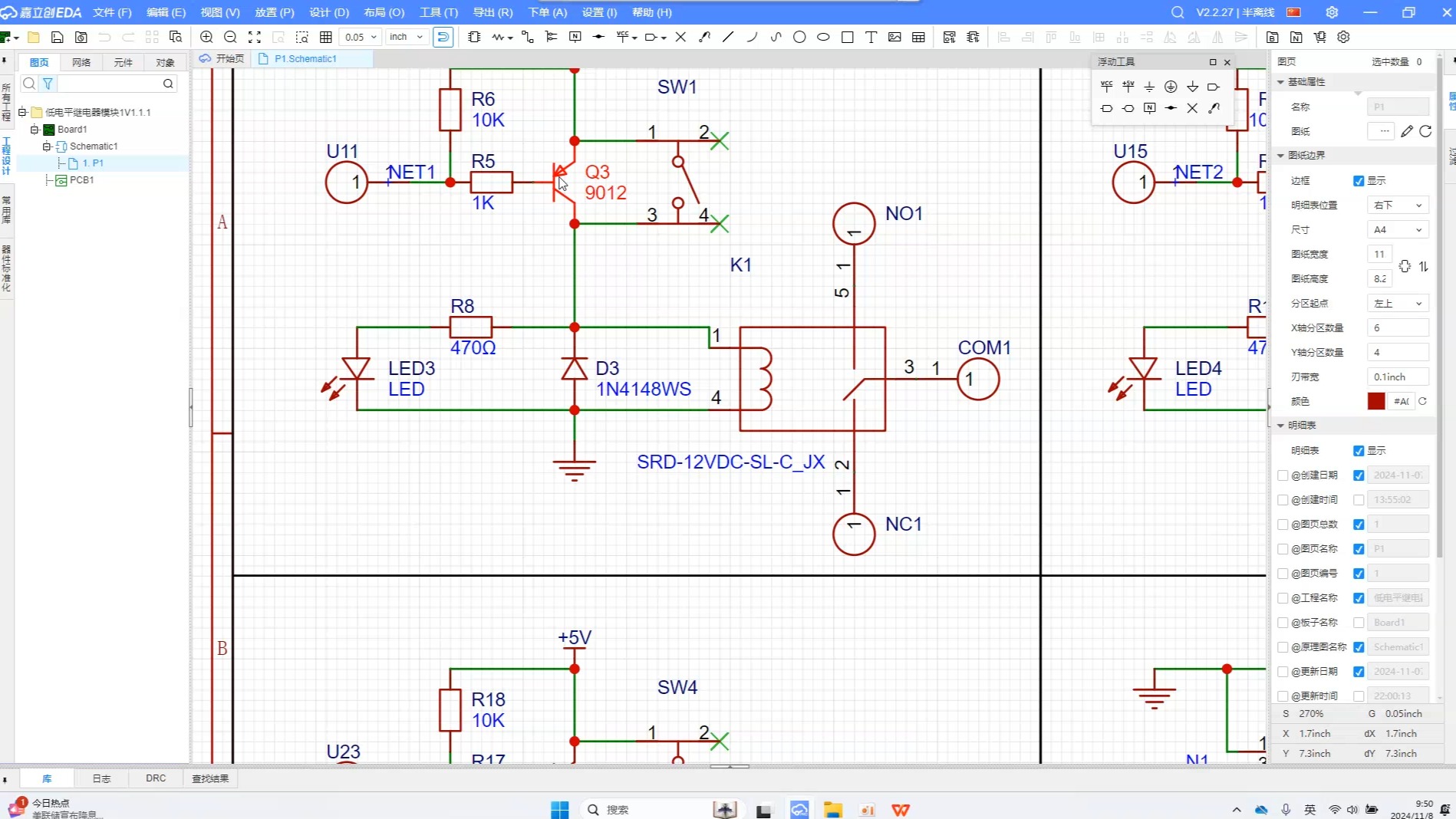Select the bus drawing tool
Image resolution: width=1456 pixels, height=819 pixels.
551,37
